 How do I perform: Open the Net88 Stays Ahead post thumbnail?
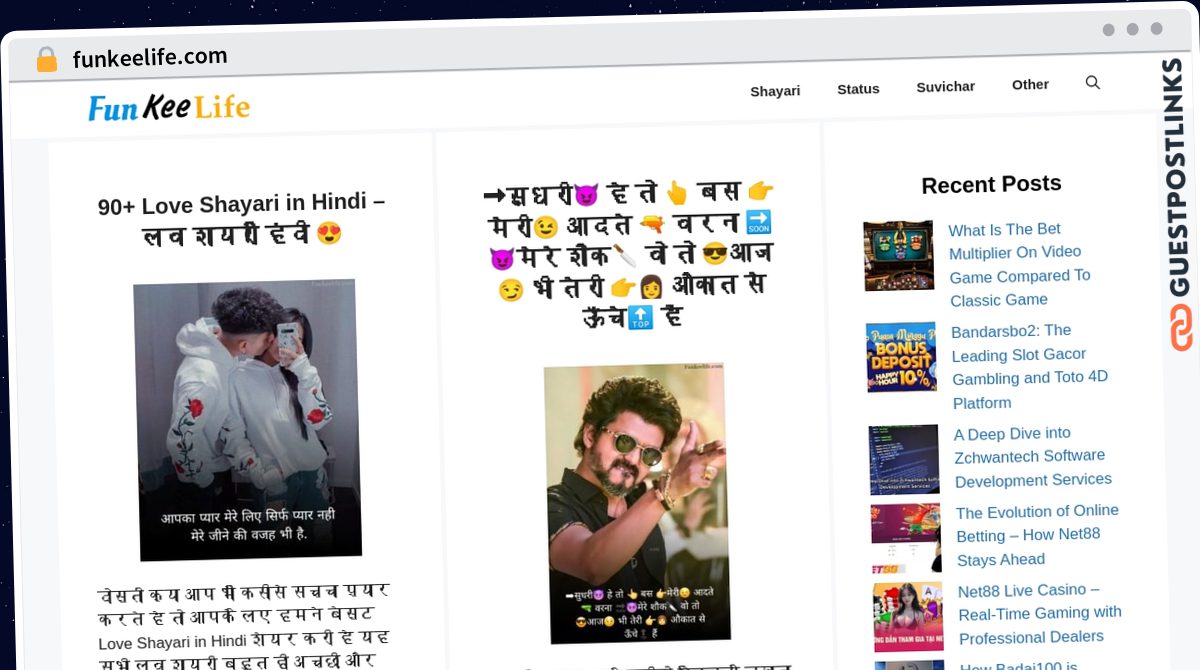coord(907,538)
